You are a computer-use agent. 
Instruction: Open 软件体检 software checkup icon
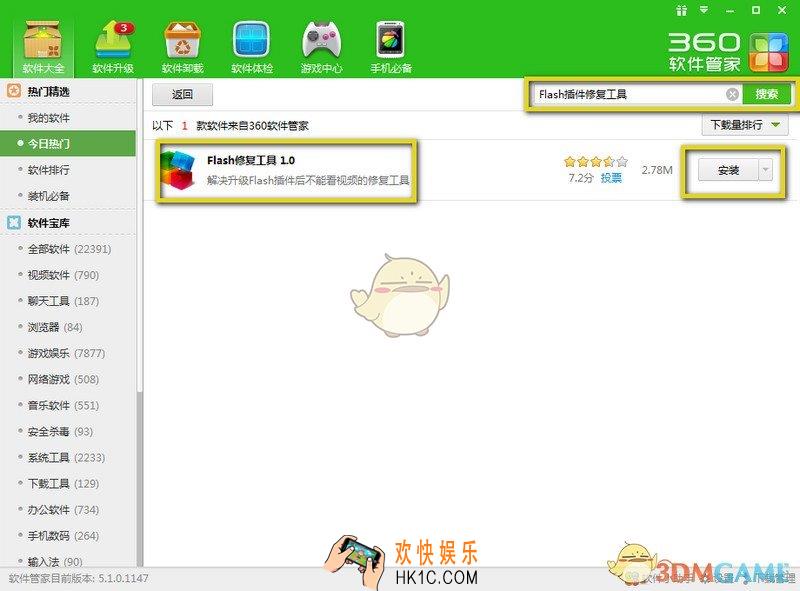(x=252, y=47)
